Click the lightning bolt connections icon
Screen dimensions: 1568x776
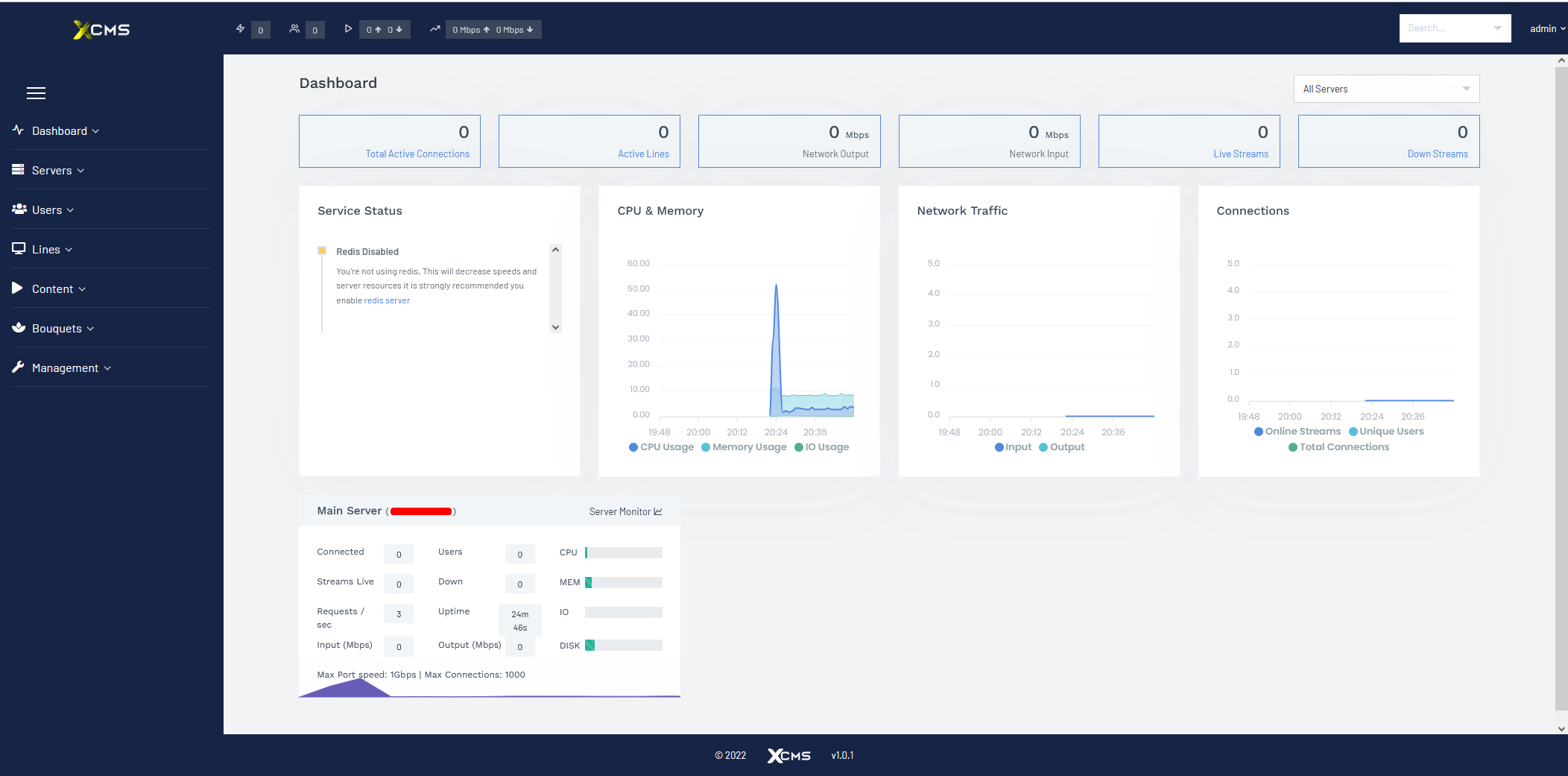click(240, 29)
